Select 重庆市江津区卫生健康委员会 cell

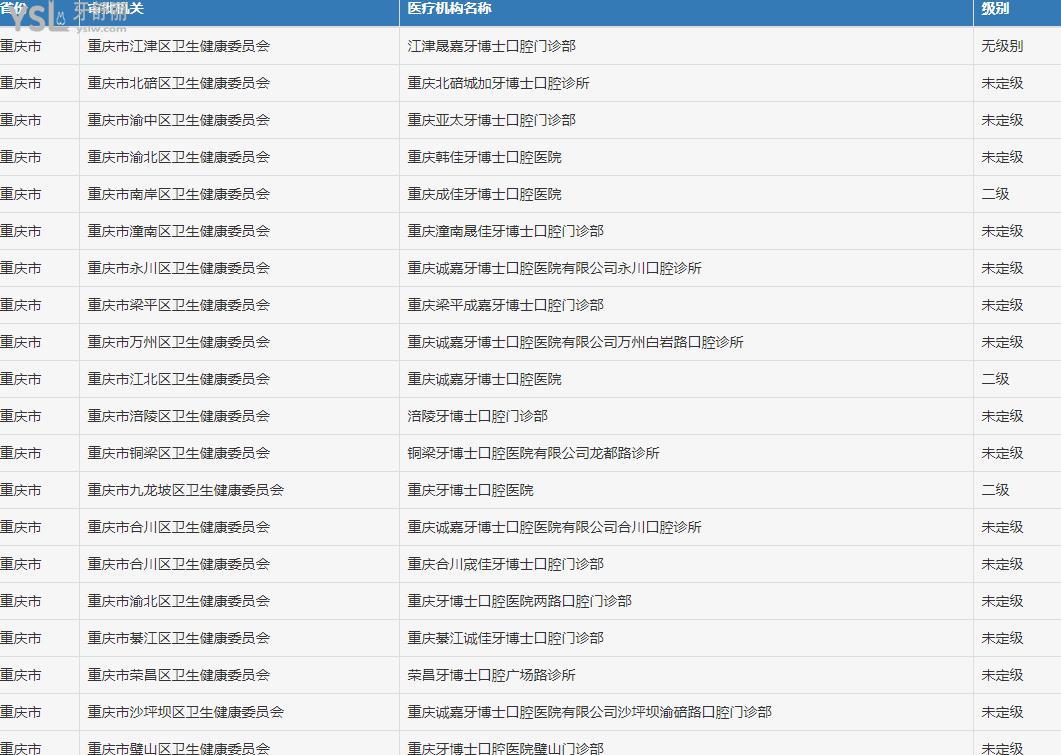[x=179, y=46]
